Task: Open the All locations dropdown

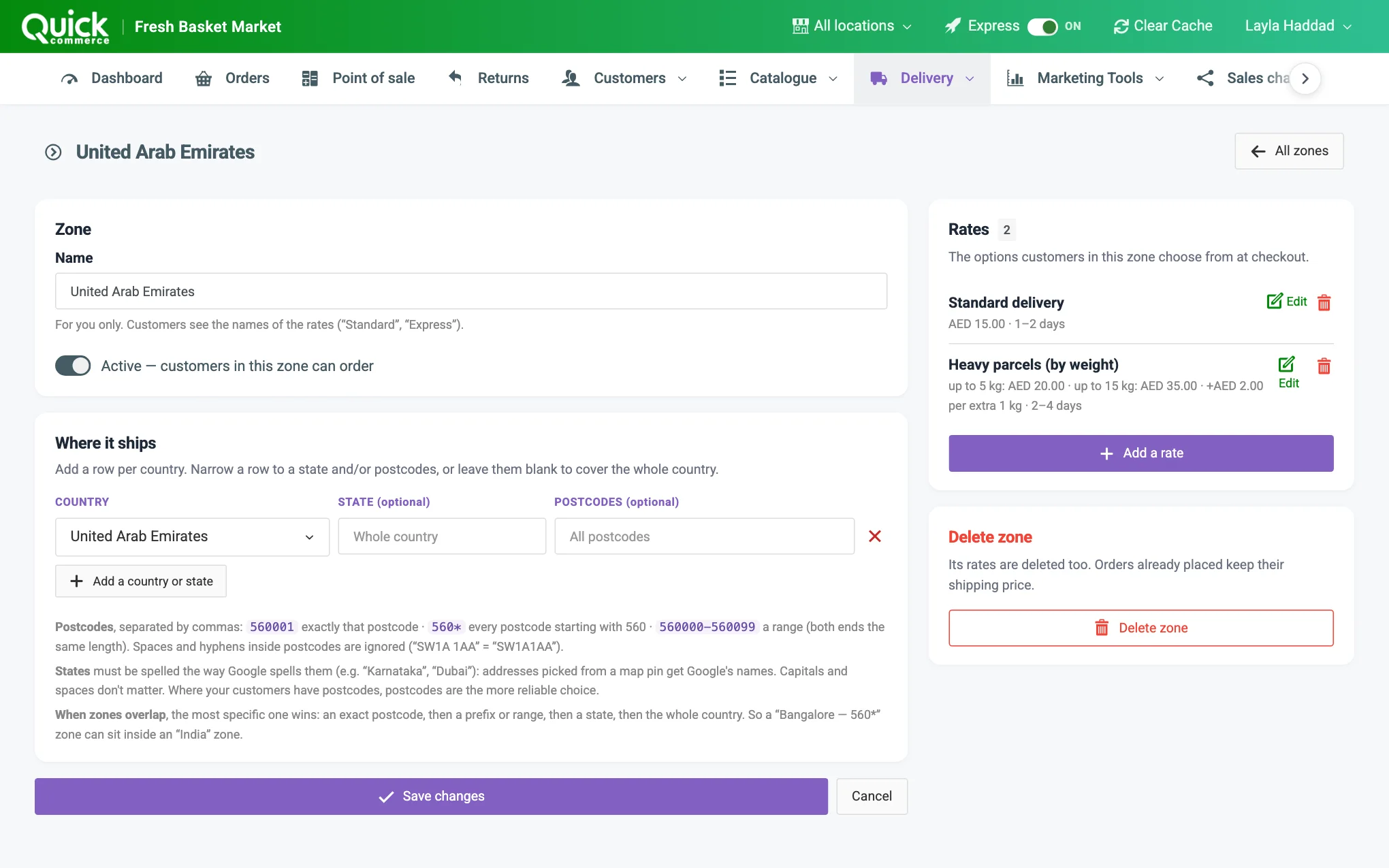Action: [852, 26]
